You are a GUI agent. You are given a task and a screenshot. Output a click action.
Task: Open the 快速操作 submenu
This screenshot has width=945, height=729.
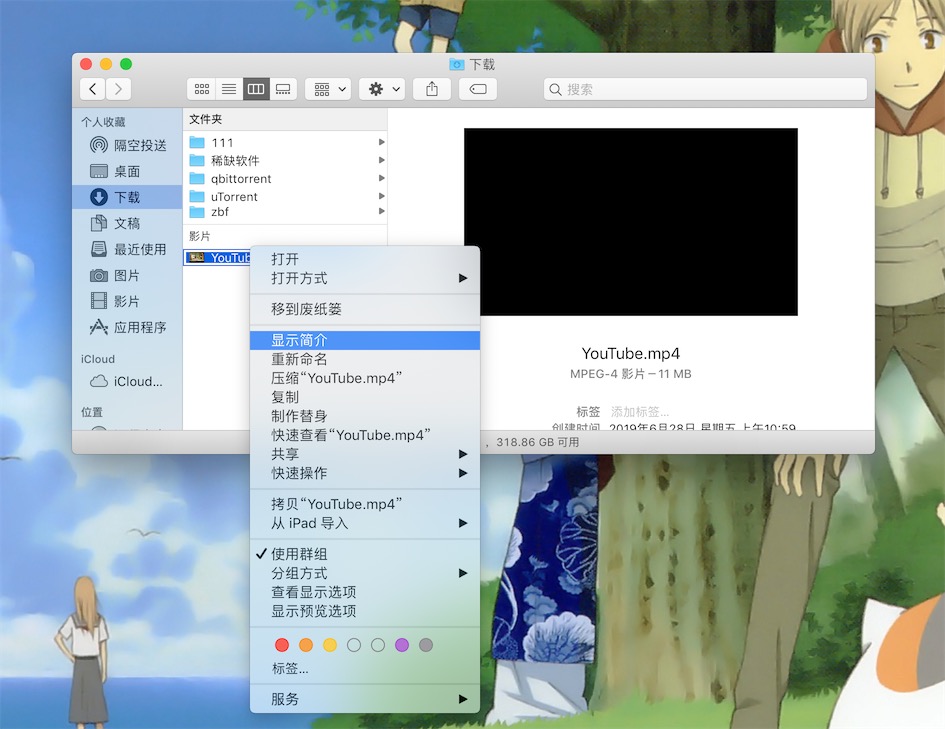[x=365, y=473]
